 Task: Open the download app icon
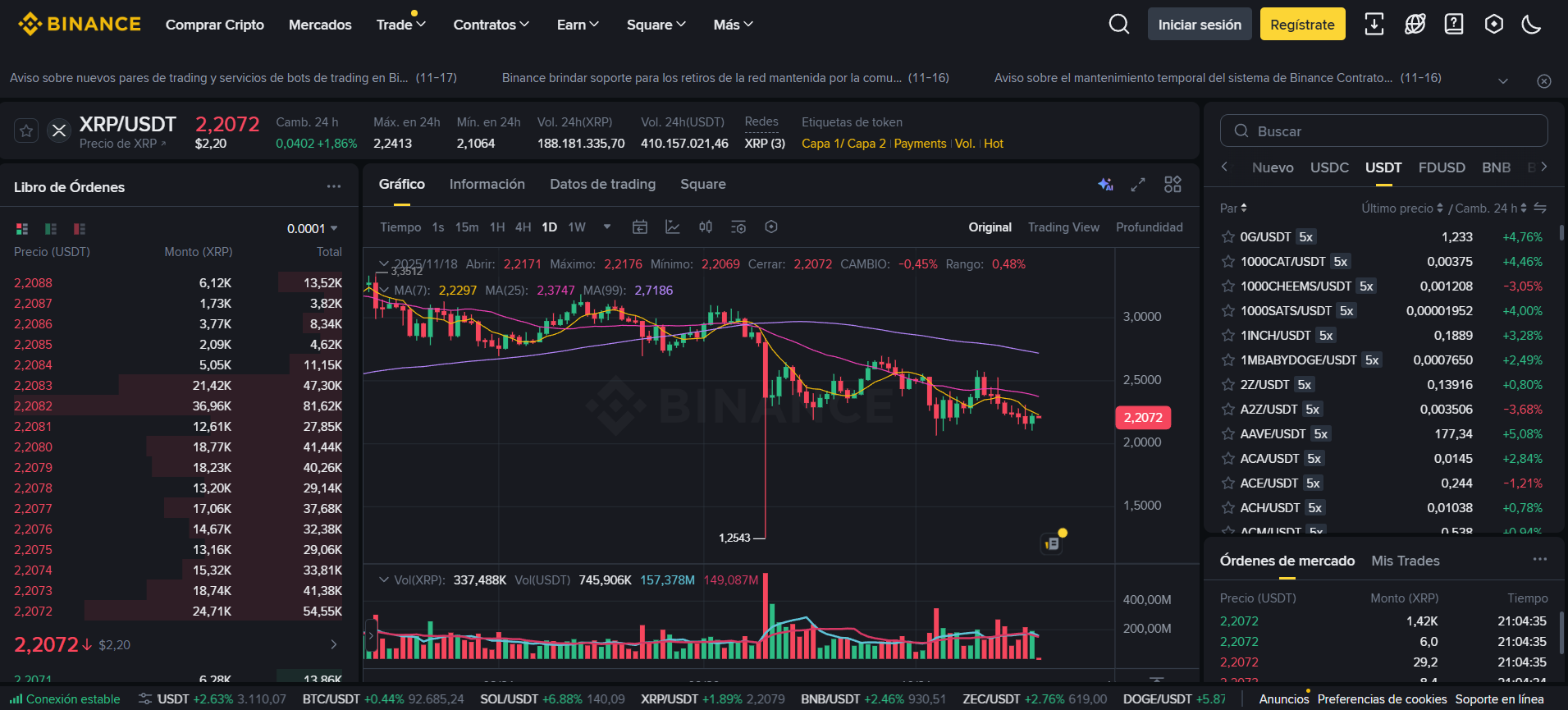pos(1374,25)
